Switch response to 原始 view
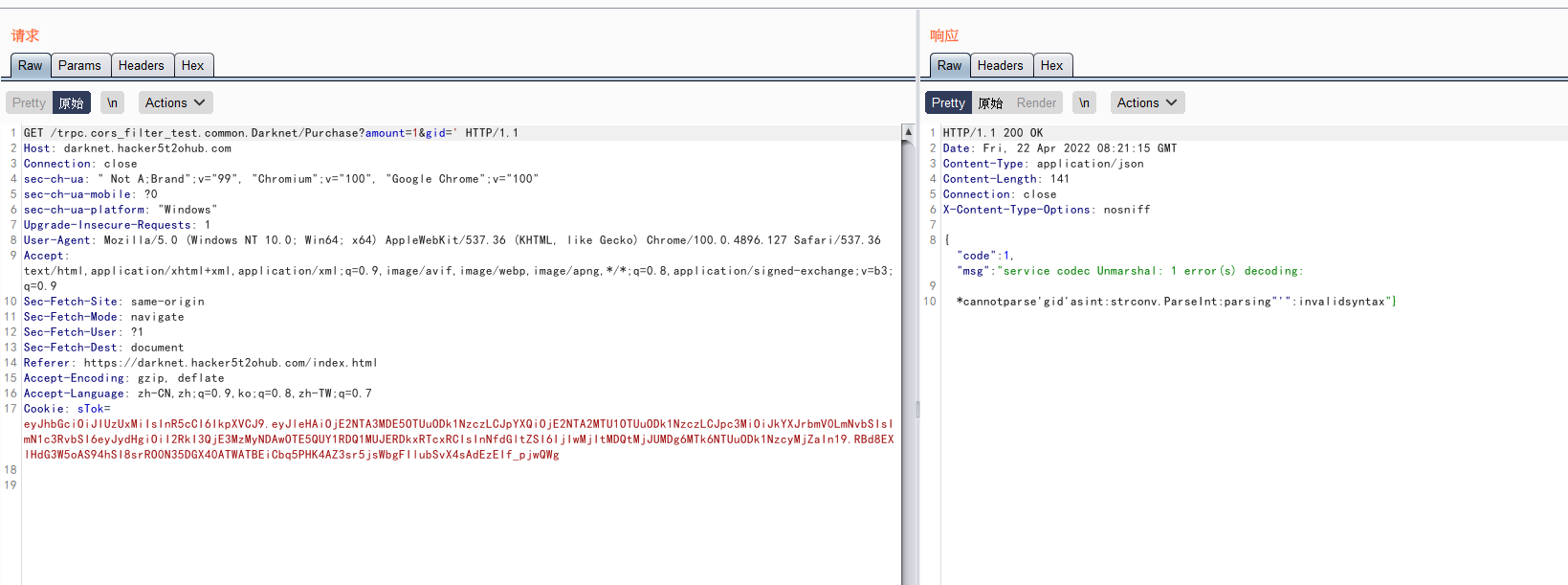This screenshot has height=585, width=1568. [x=990, y=102]
